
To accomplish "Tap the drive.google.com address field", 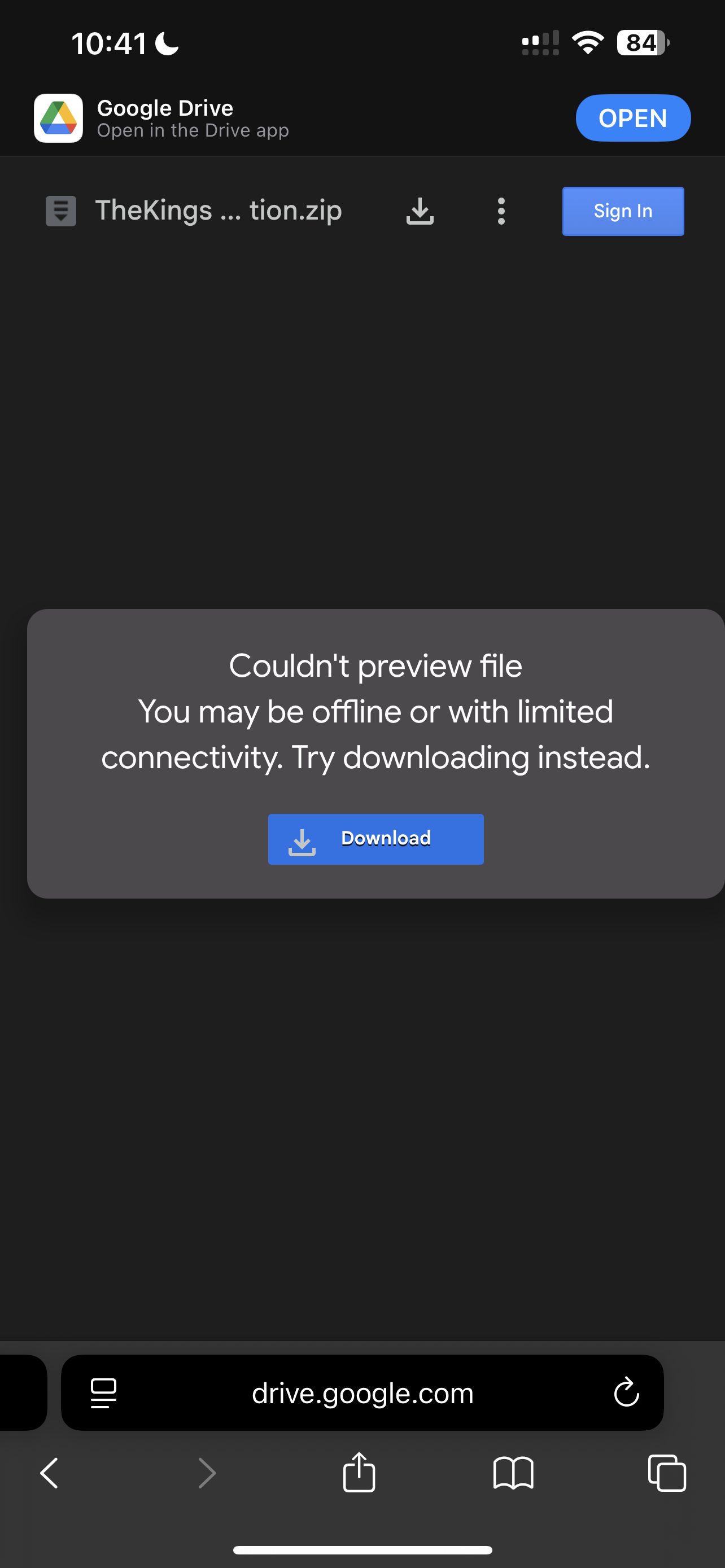I will click(x=362, y=1392).
